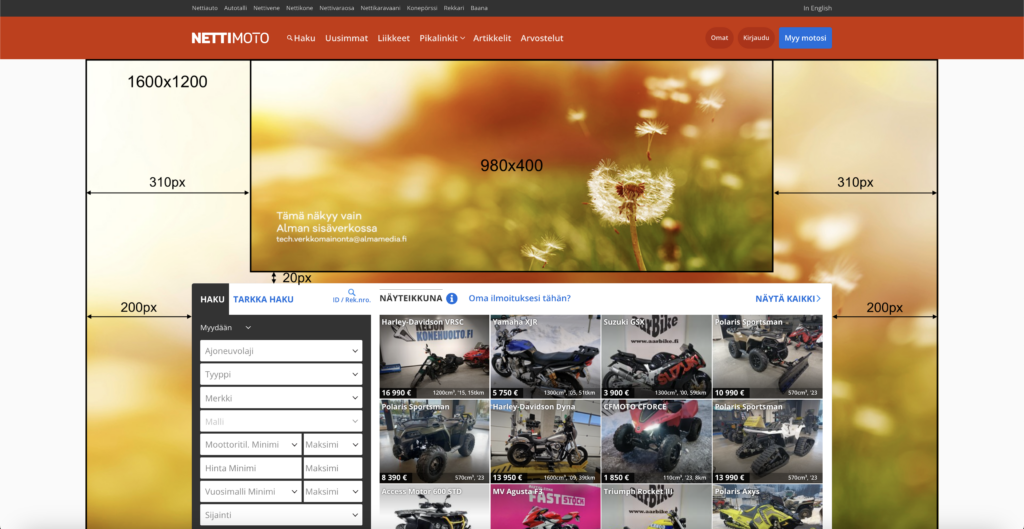This screenshot has height=529, width=1024.
Task: Select the HAKU tab
Action: click(x=212, y=299)
